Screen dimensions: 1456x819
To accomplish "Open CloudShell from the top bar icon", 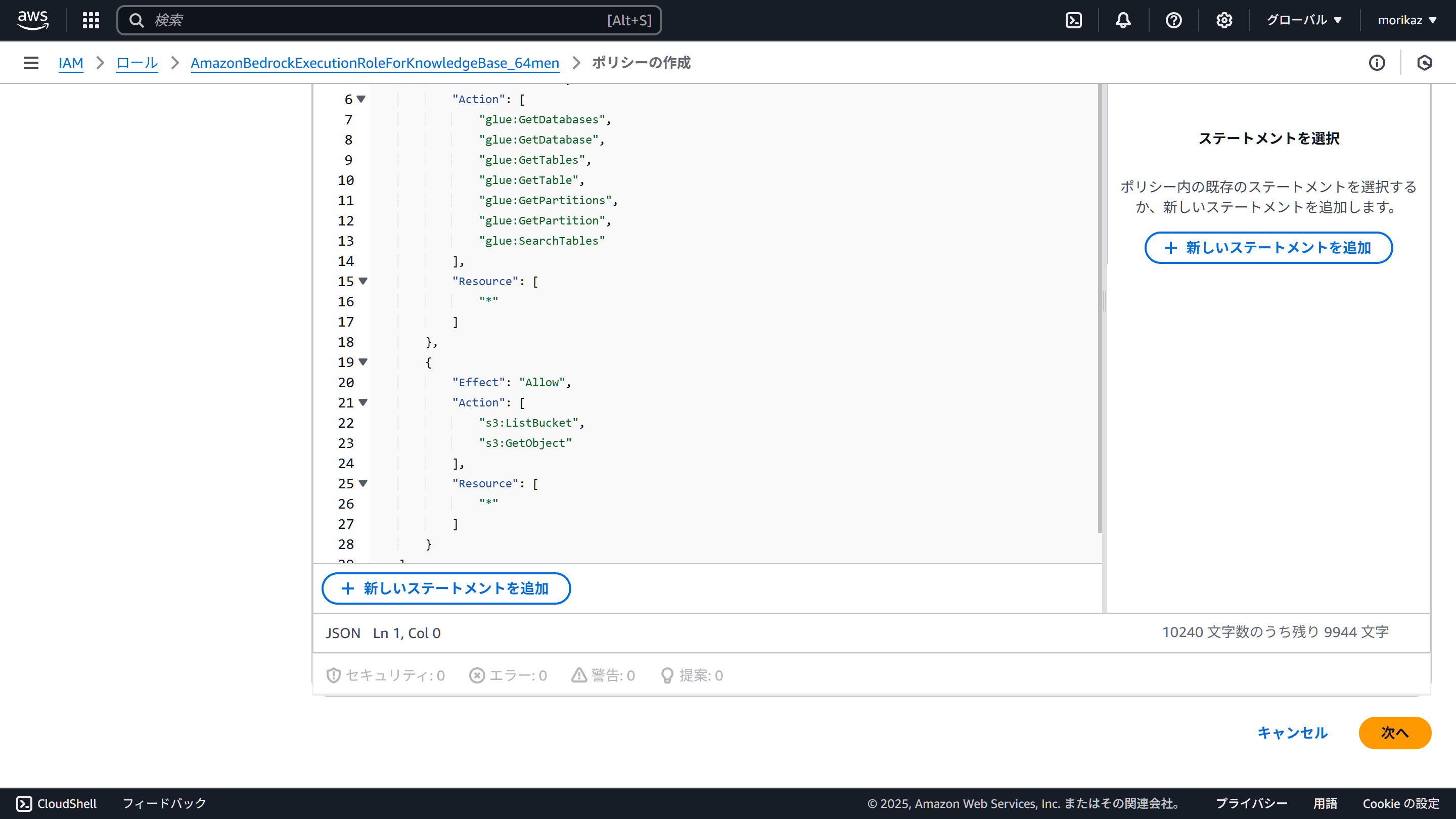I will coord(1073,20).
